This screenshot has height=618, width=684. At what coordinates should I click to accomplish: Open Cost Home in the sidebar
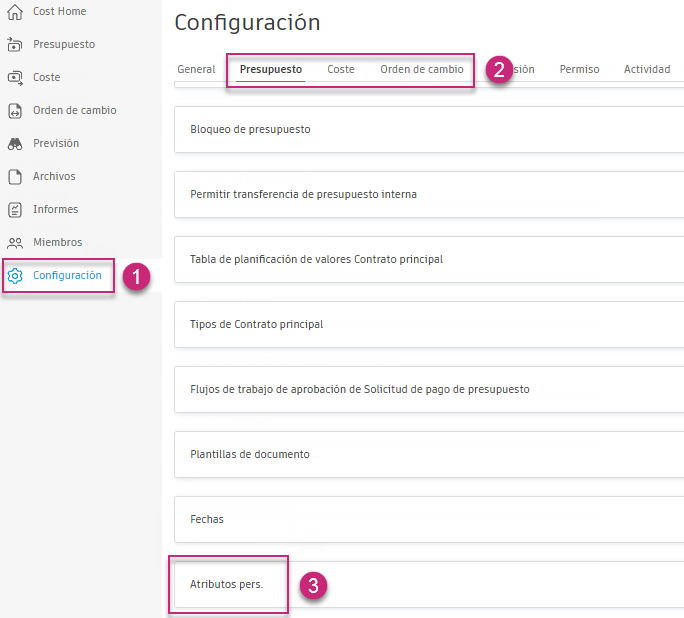pyautogui.click(x=60, y=11)
